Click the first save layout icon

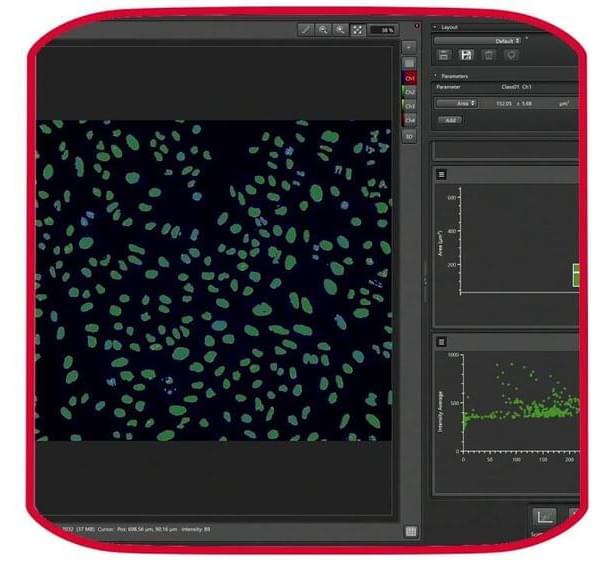[x=443, y=55]
